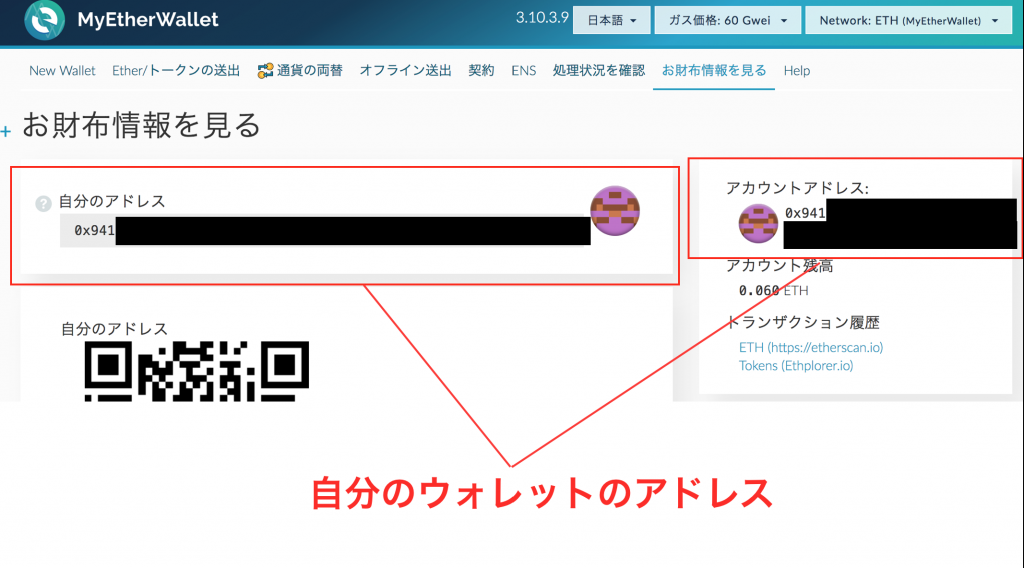
Task: Open Tokens Ethplorer.io link
Action: 795,365
